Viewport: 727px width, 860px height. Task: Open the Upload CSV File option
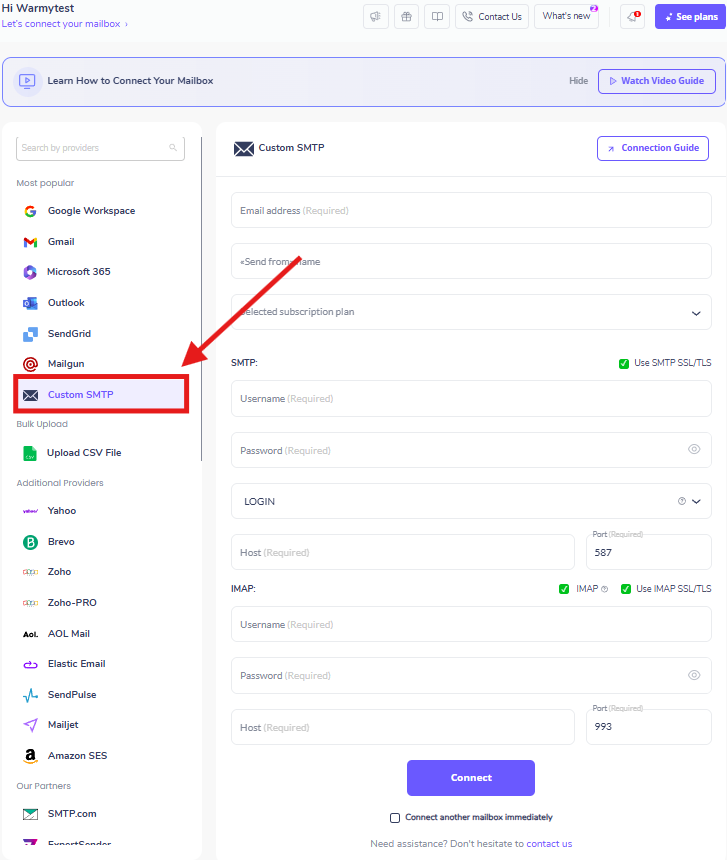coord(83,452)
